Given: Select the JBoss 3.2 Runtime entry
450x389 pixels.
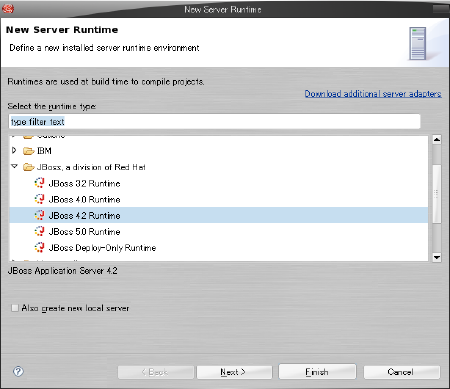Looking at the screenshot, I should point(84,183).
